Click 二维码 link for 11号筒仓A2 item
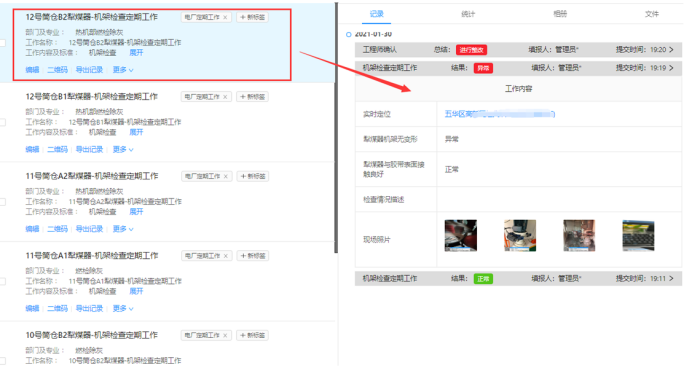693x374 pixels. 57,229
